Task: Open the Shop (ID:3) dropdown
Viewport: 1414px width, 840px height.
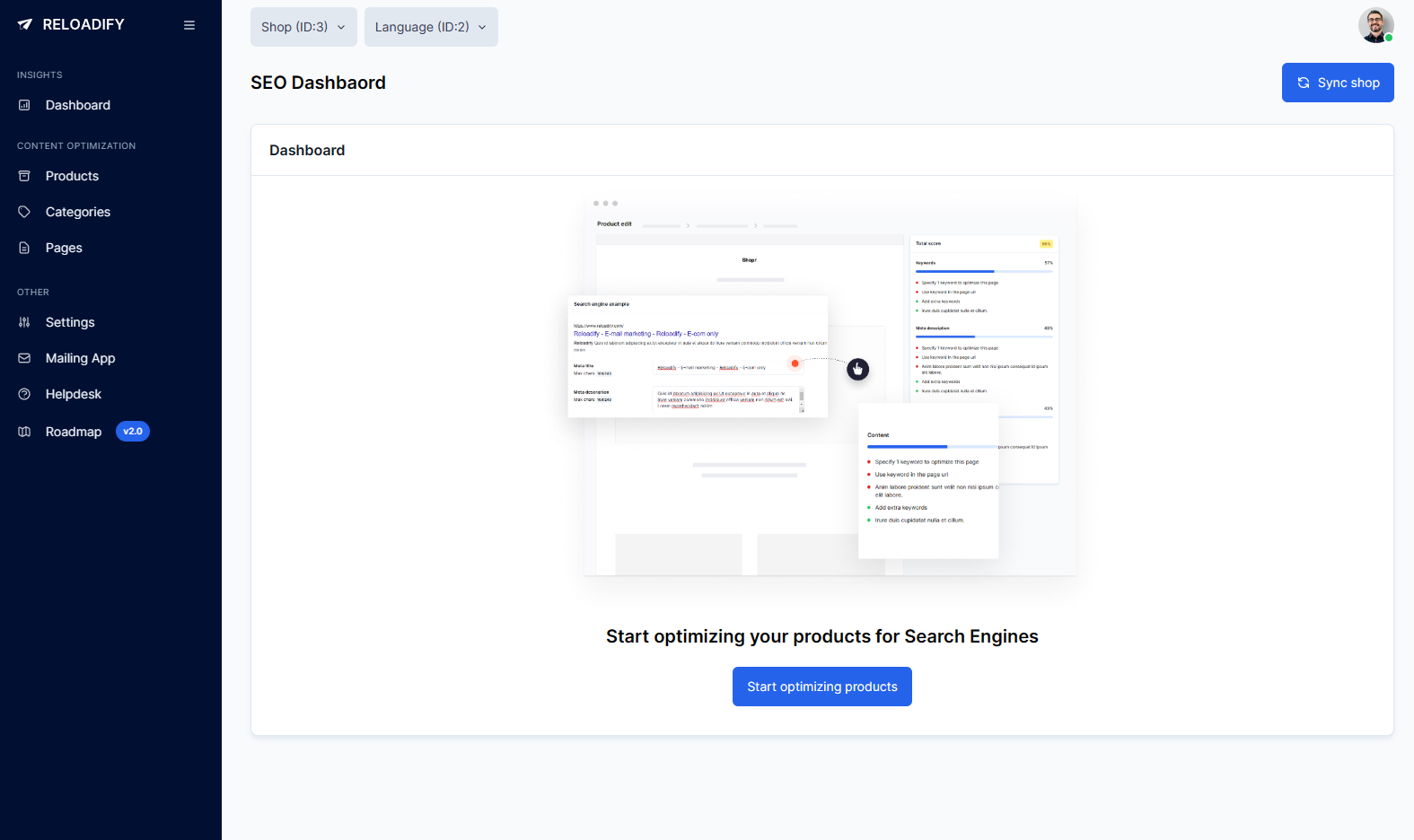Action: click(x=303, y=27)
